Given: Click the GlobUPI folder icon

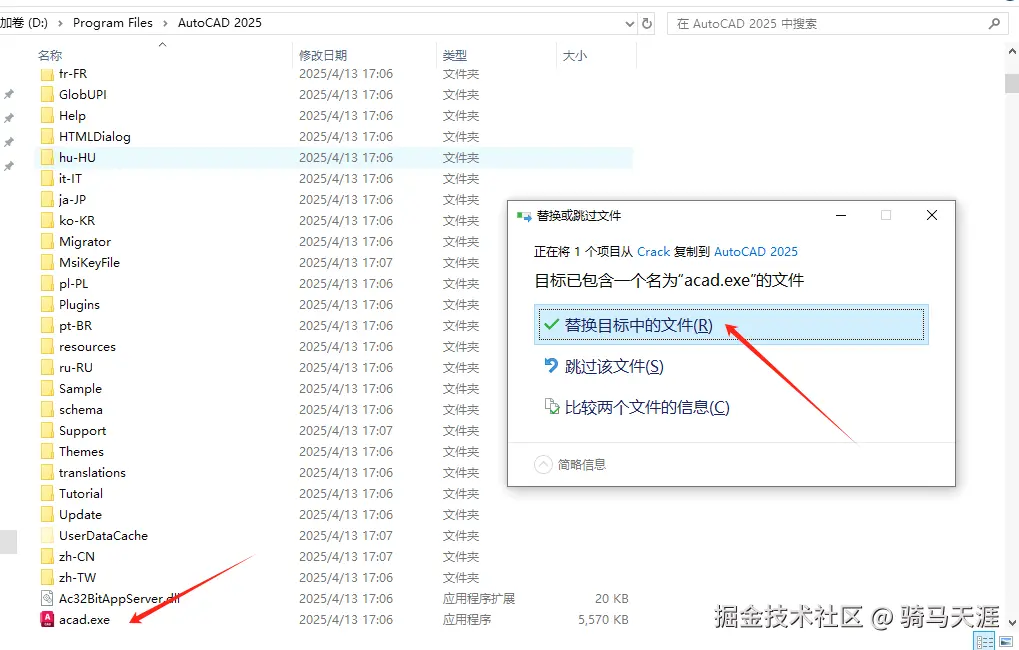Looking at the screenshot, I should coord(47,95).
